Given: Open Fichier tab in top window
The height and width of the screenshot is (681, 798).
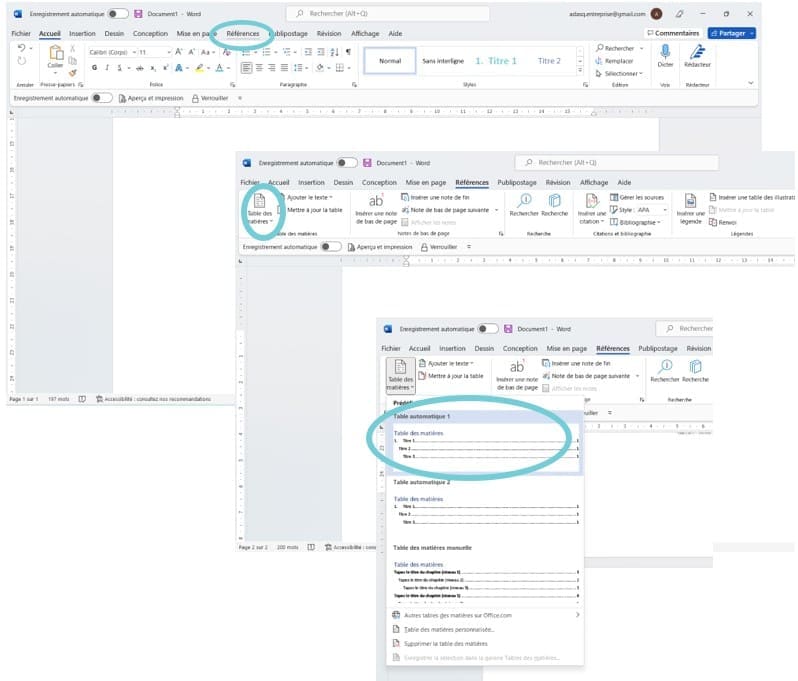Looking at the screenshot, I should pos(21,34).
